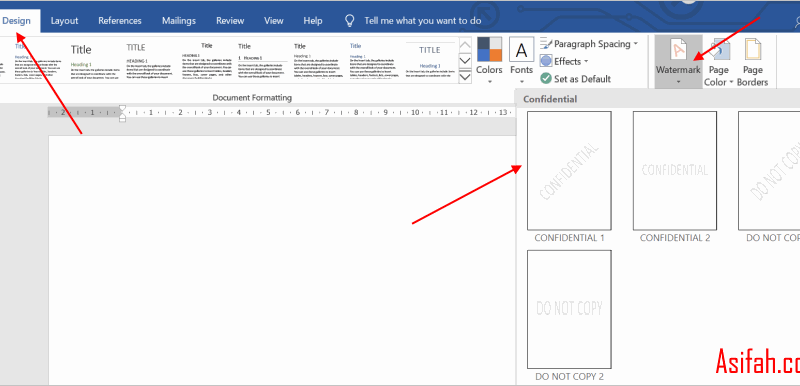Screen dimensions: 800x386
Task: Click Set as Default
Action: click(575, 79)
